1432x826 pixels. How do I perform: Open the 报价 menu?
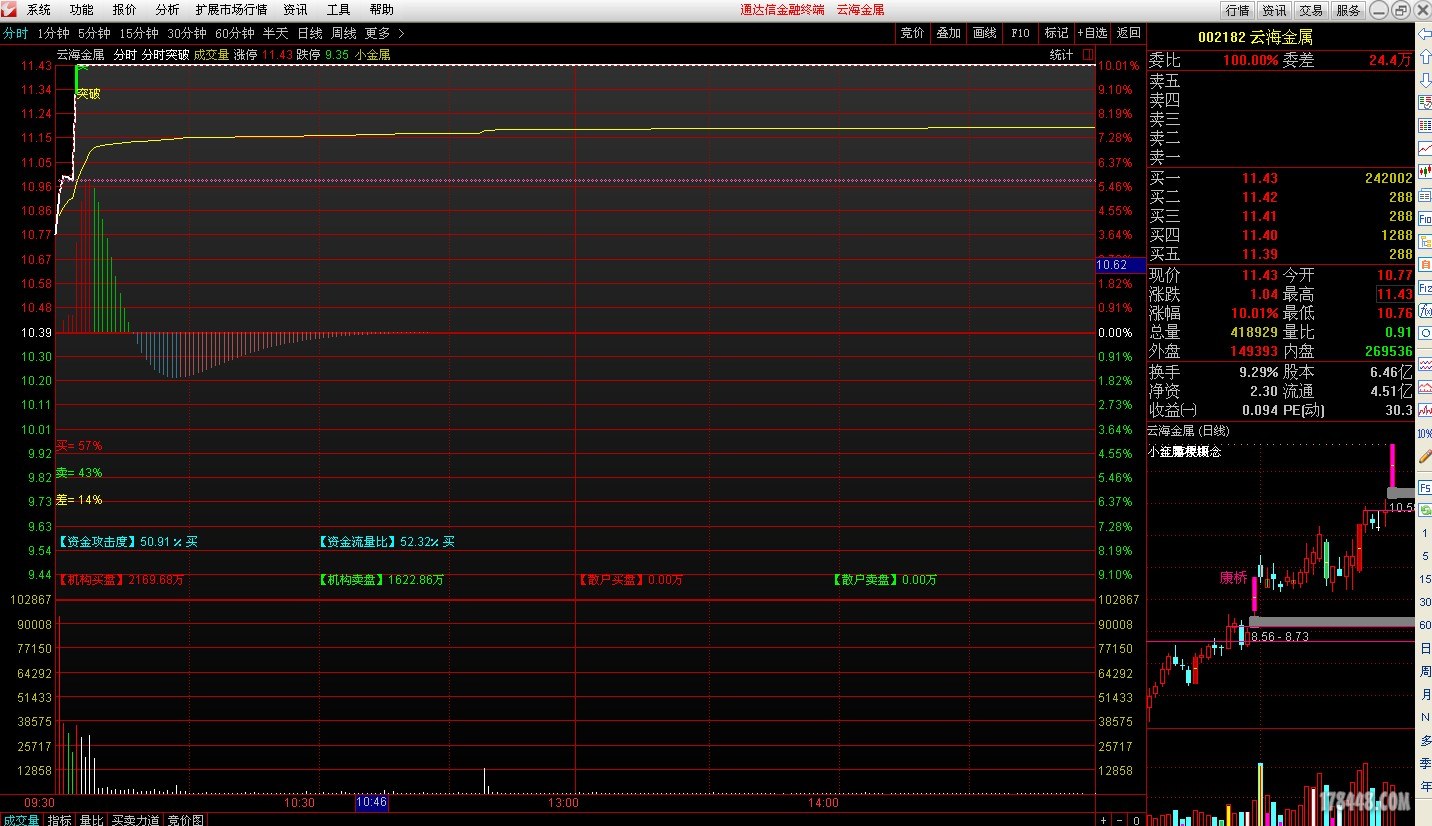125,10
